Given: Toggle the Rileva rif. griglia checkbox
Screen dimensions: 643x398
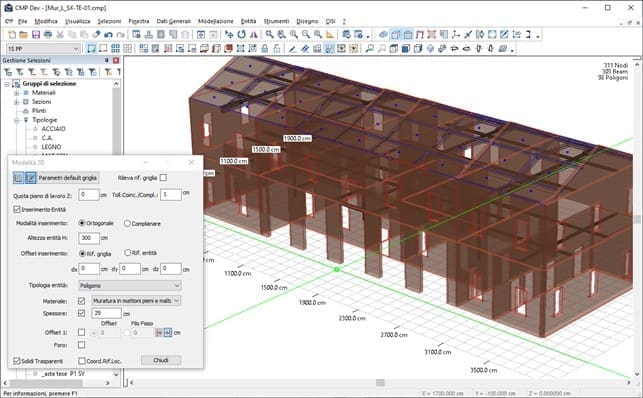Looking at the screenshot, I should coord(163,177).
